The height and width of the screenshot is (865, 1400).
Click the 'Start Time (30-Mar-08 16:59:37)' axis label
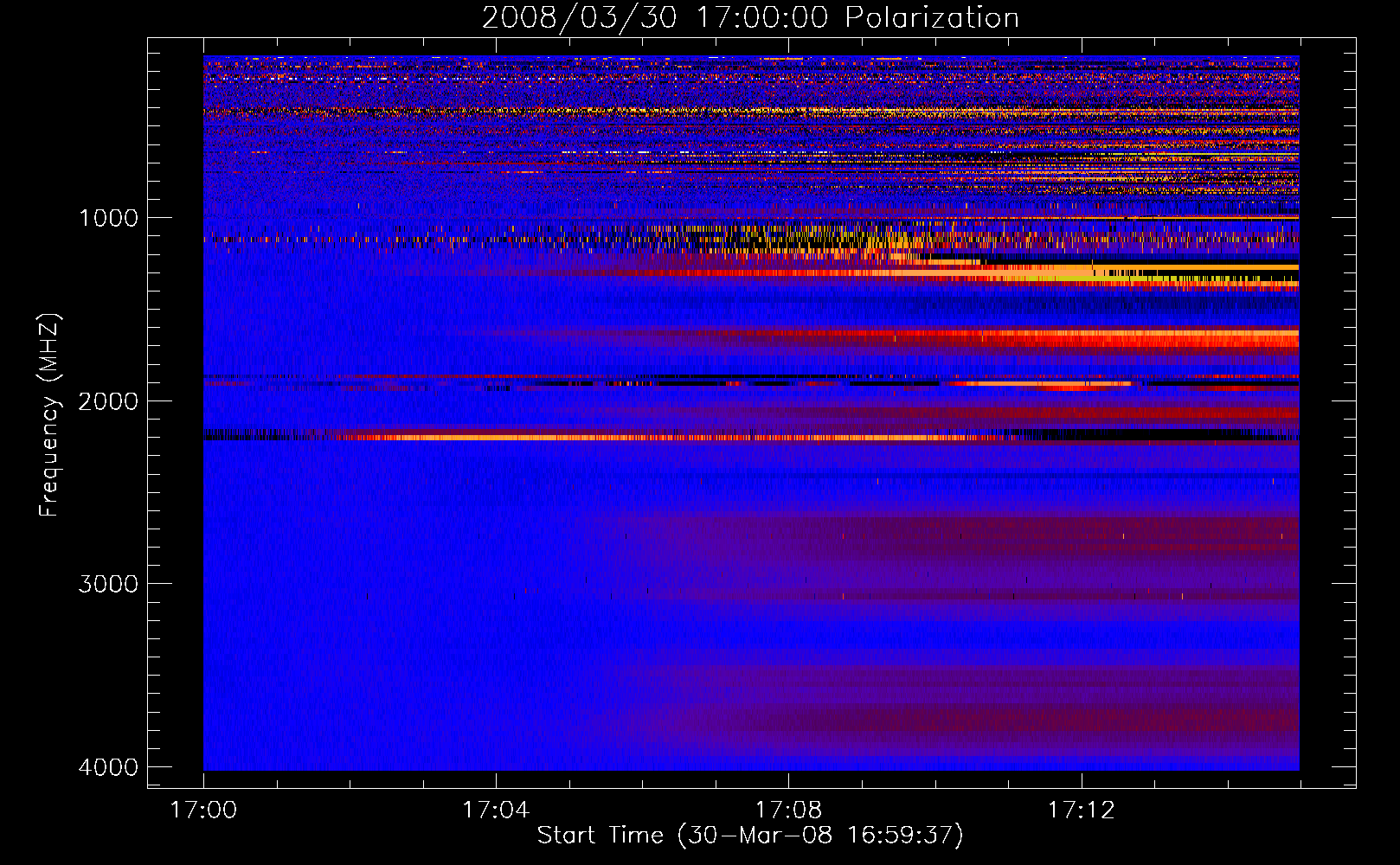tap(750, 836)
